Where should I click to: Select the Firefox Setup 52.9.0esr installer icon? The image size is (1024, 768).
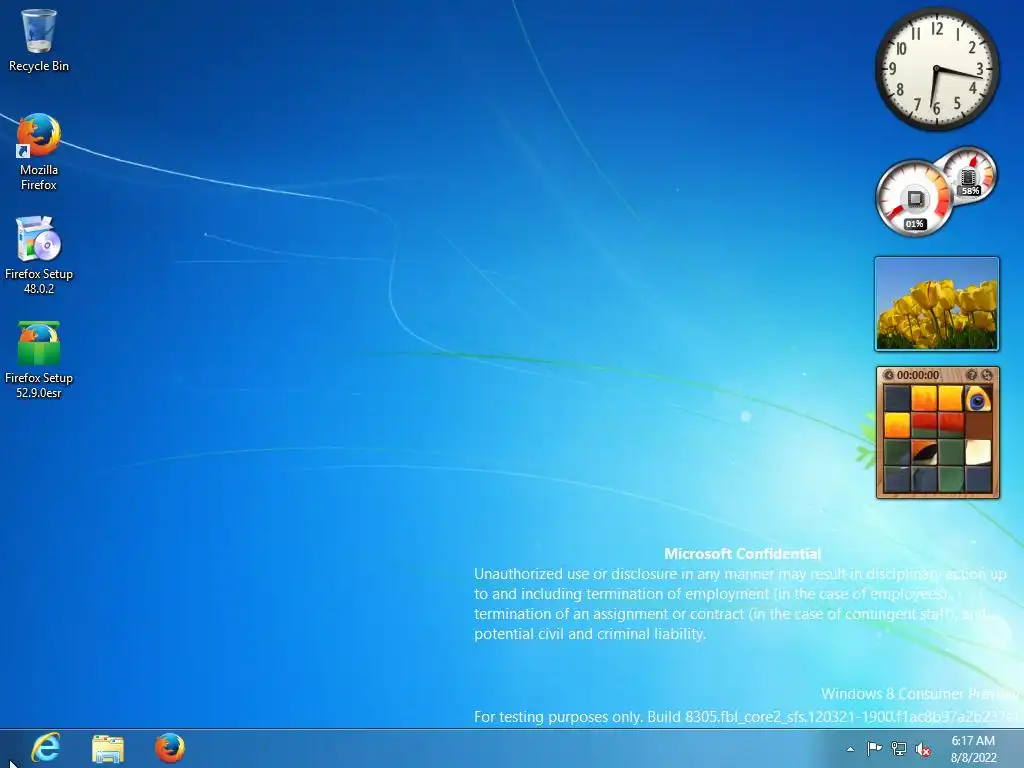pyautogui.click(x=39, y=359)
